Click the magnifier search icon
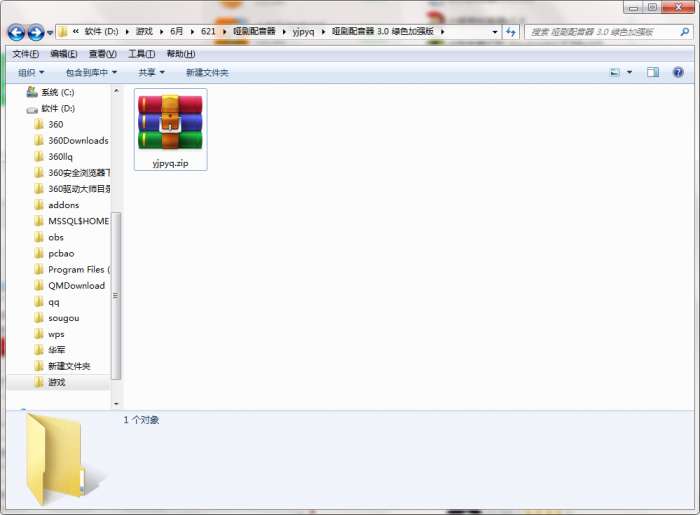 coord(684,32)
